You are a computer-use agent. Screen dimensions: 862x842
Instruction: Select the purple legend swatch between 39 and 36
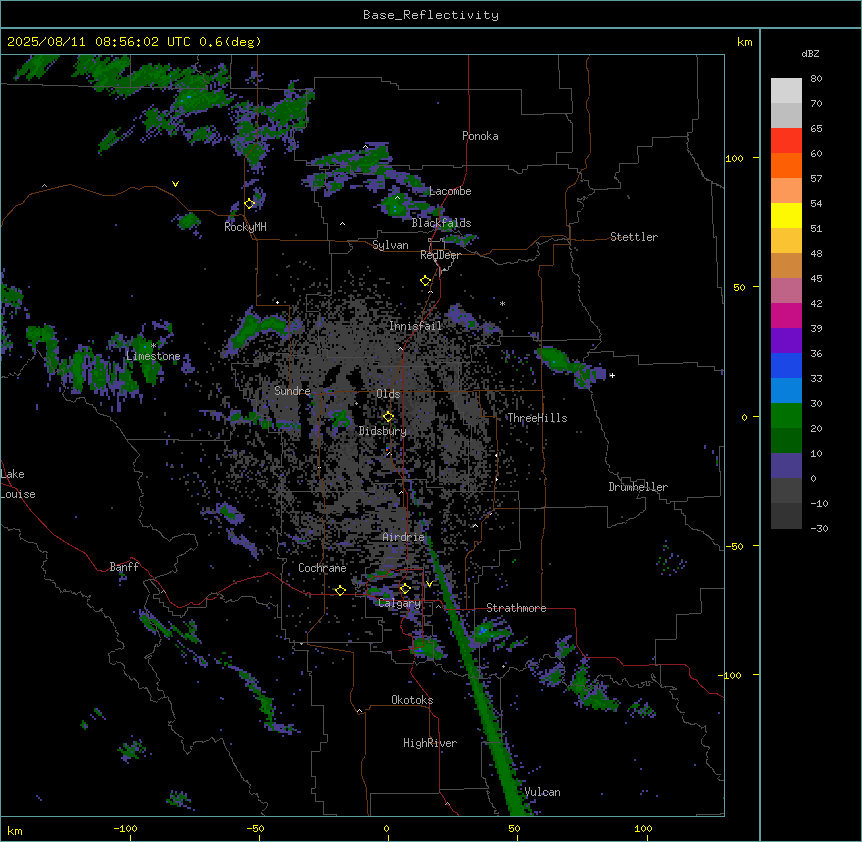click(x=786, y=341)
